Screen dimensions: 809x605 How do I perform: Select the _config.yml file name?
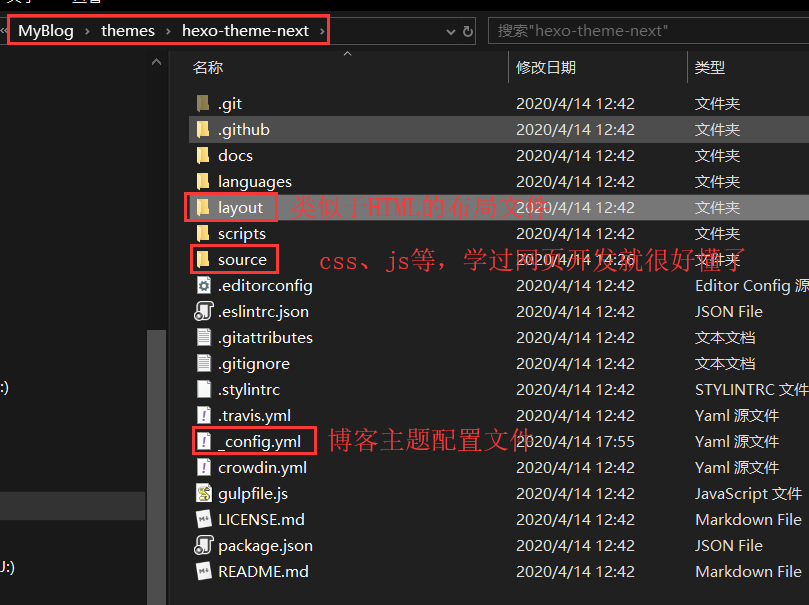259,441
